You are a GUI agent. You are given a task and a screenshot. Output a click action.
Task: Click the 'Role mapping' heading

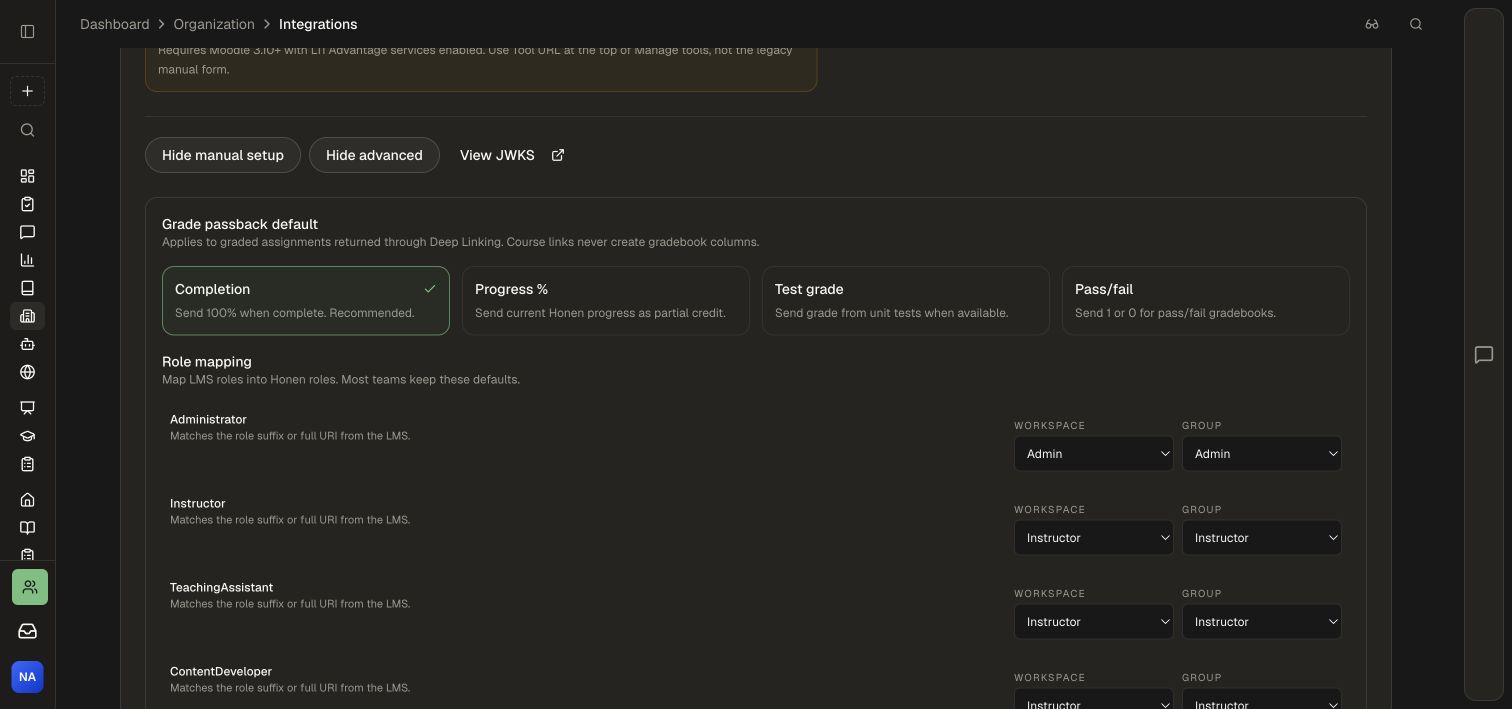pos(207,362)
